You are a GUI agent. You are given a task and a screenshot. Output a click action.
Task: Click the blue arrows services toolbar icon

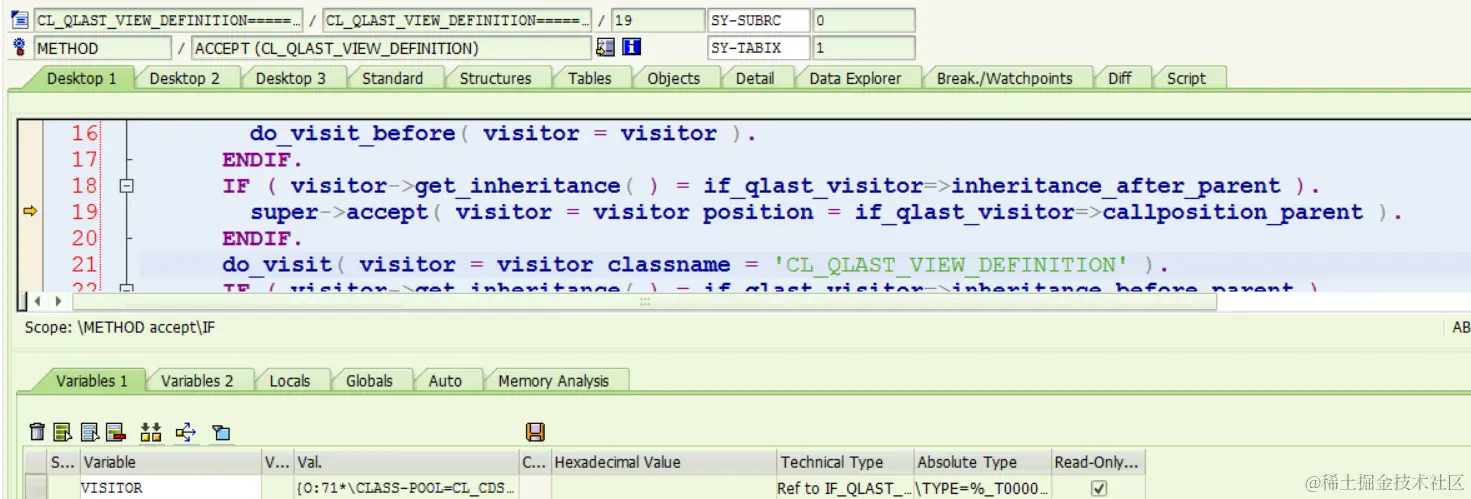click(186, 432)
